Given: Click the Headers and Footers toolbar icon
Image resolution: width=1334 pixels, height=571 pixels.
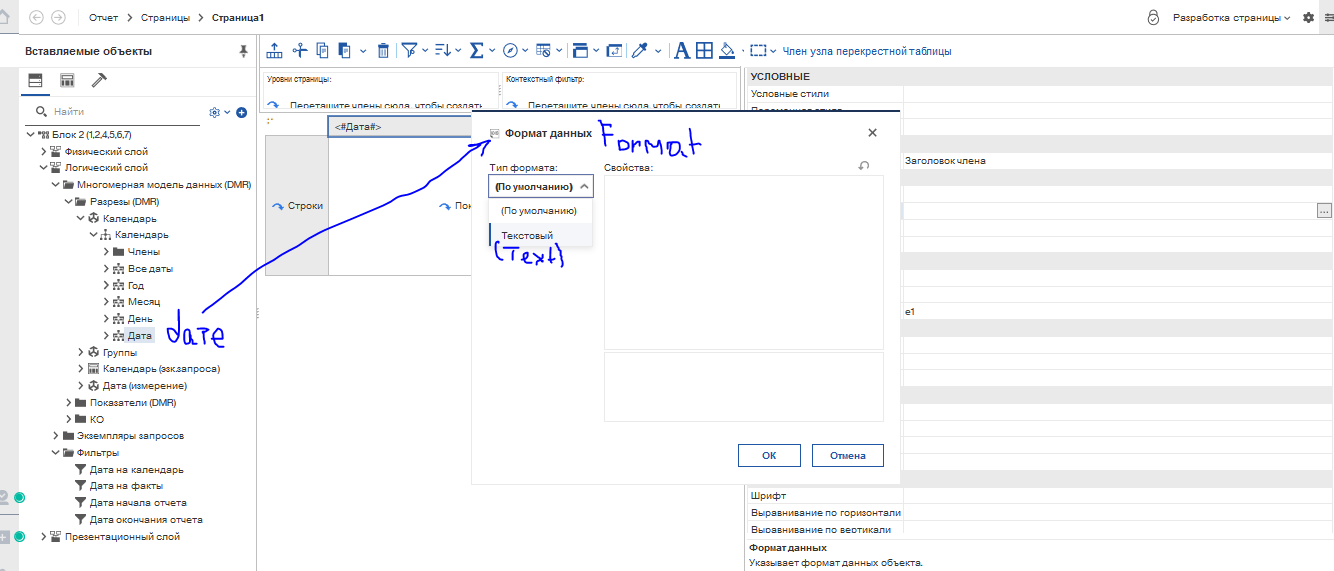Looking at the screenshot, I should [581, 50].
